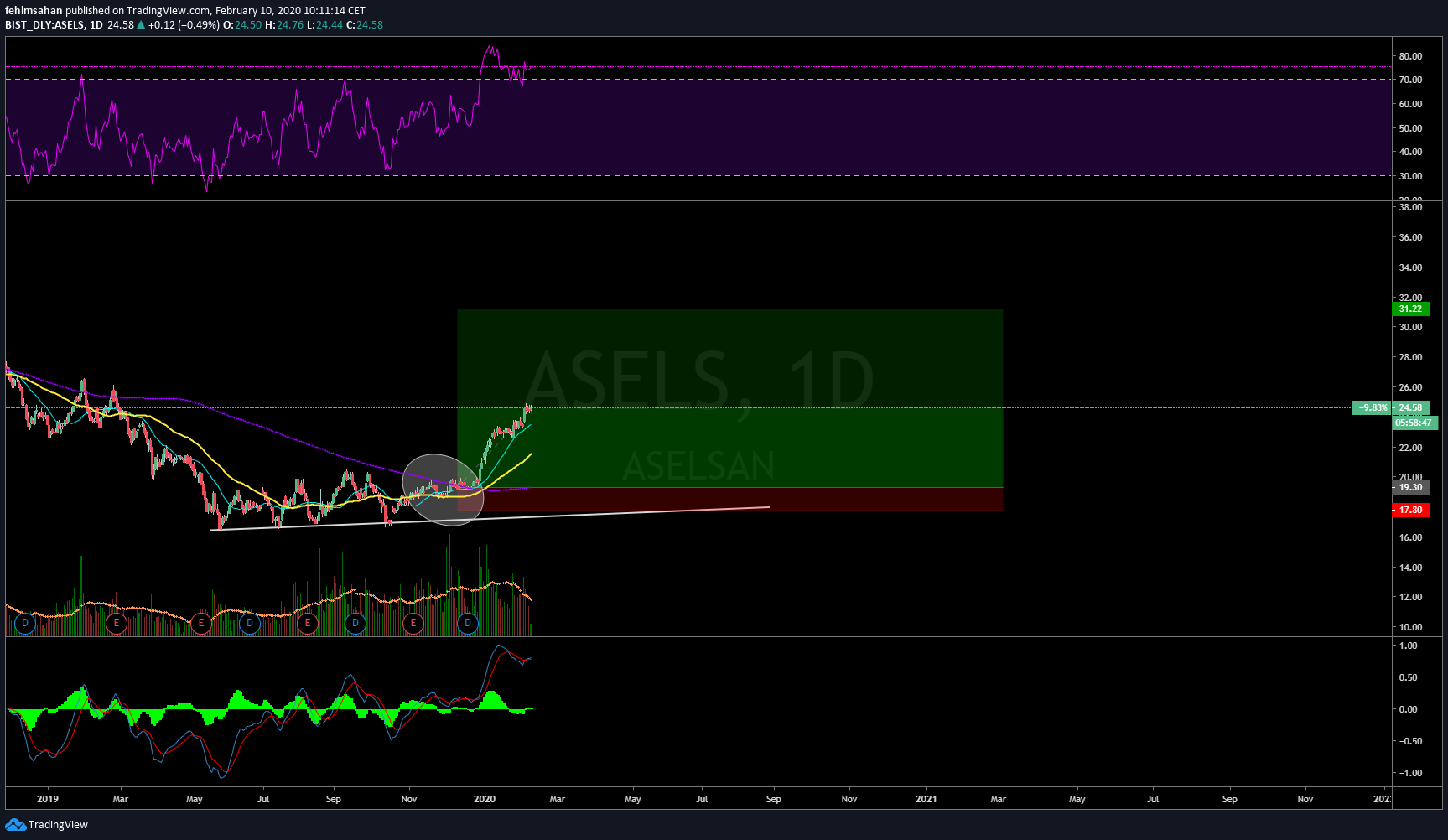Image resolution: width=1448 pixels, height=840 pixels.
Task: Select the BIST_DLY:ASELS, 1D symbol title
Action: pyautogui.click(x=54, y=25)
